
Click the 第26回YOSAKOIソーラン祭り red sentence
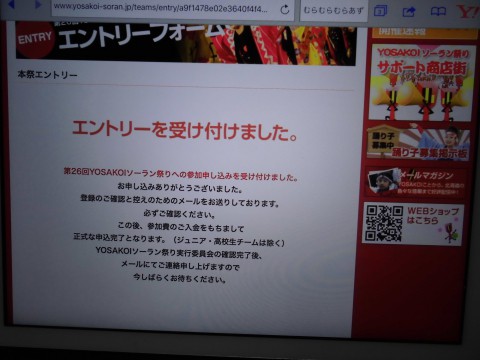(x=180, y=175)
